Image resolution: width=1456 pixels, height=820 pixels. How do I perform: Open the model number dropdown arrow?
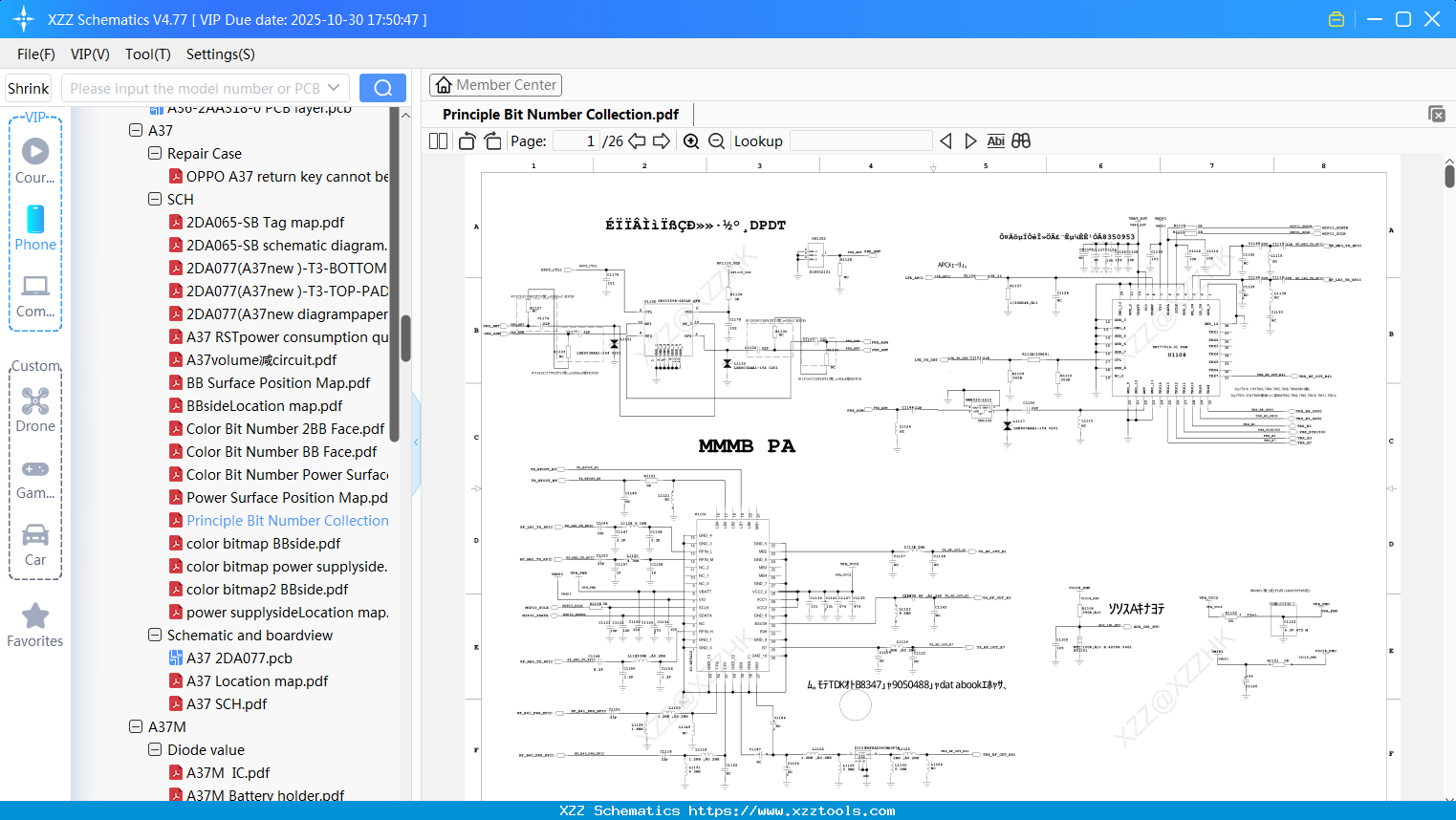click(334, 88)
